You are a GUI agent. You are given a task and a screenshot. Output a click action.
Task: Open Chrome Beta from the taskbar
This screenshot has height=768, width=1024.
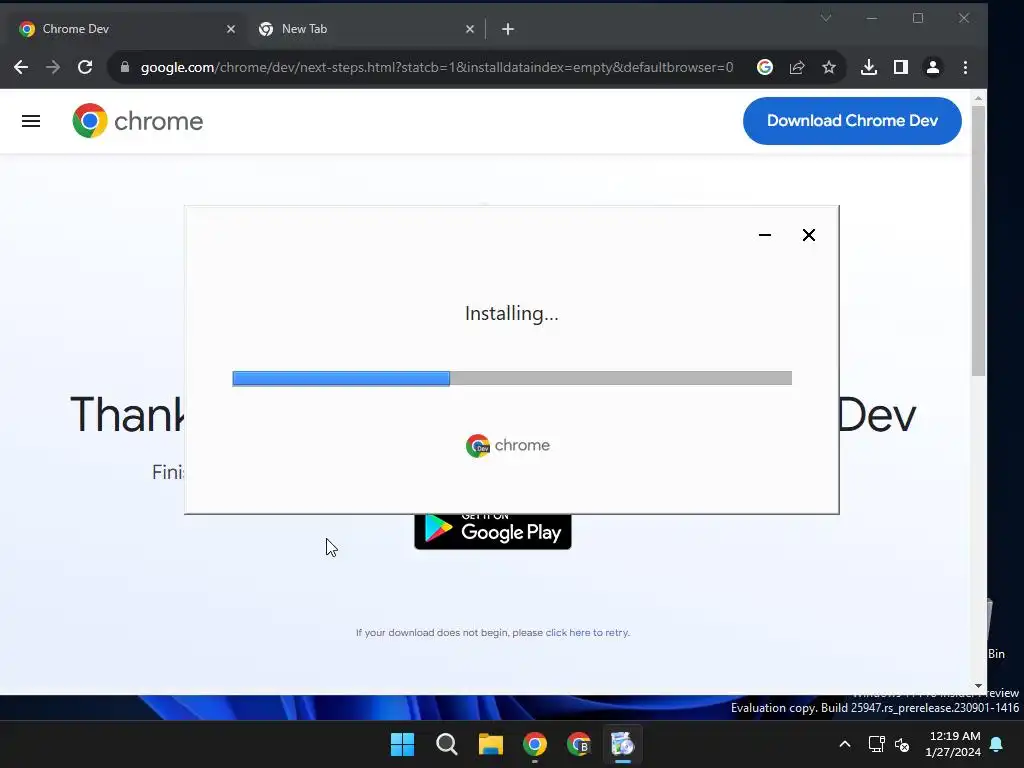point(579,744)
